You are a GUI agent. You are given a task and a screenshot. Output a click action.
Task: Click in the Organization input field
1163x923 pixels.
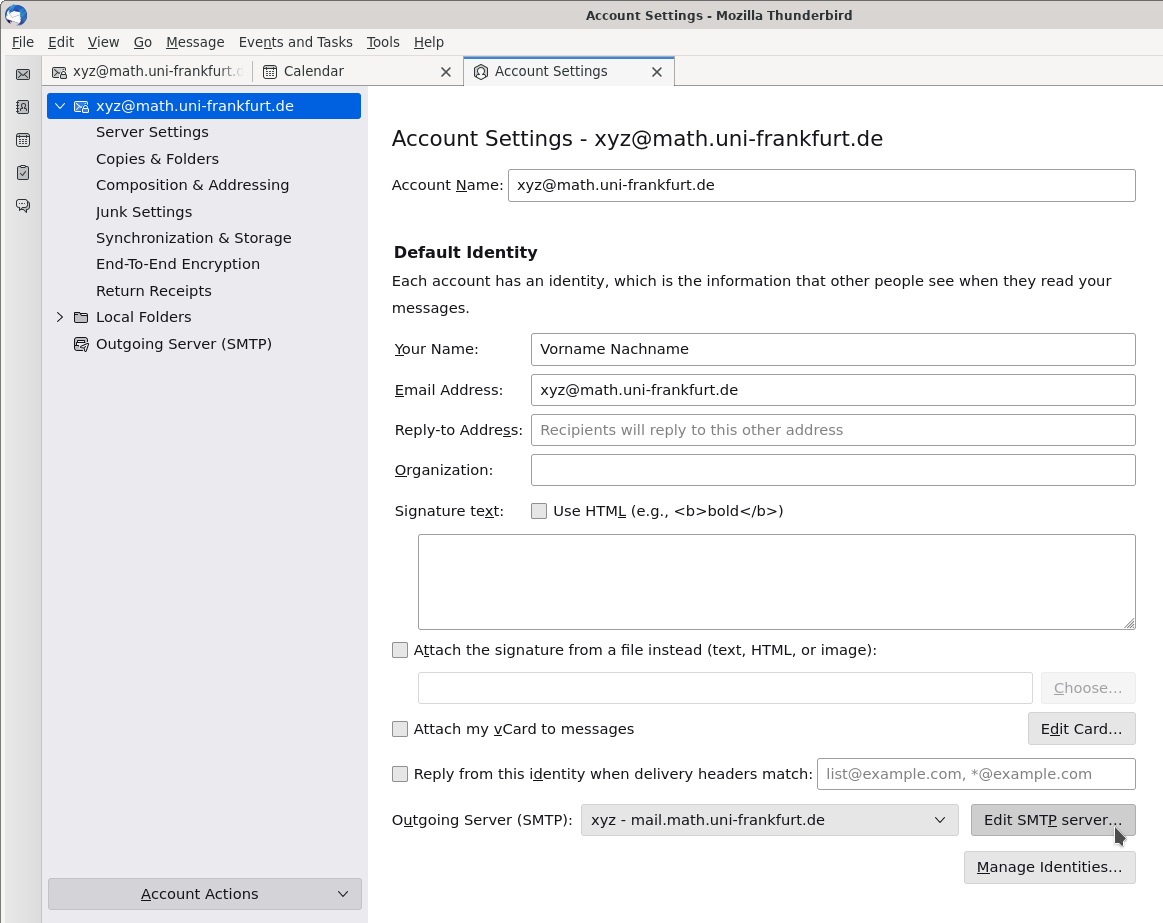coord(832,470)
